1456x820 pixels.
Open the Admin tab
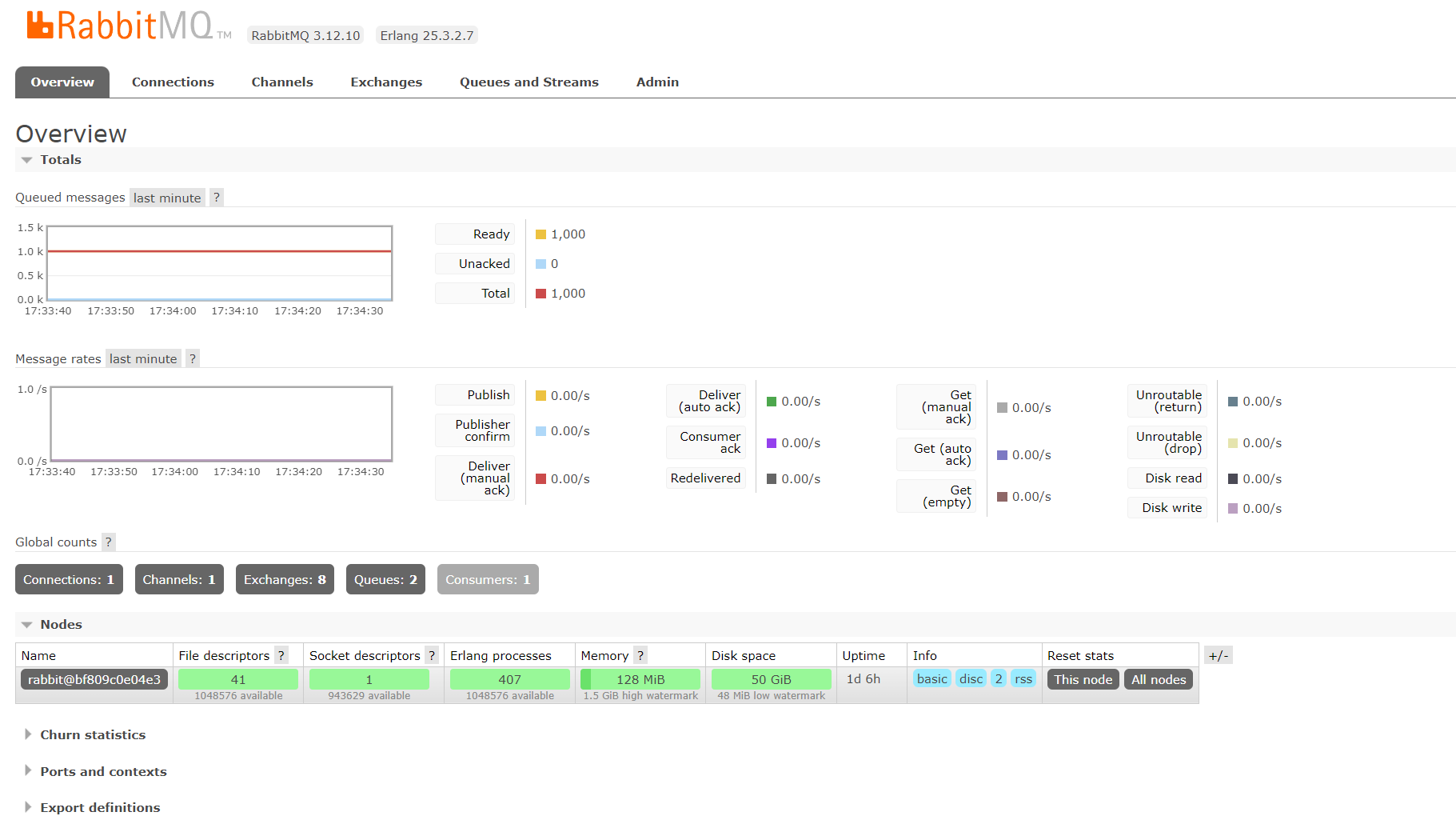[657, 82]
